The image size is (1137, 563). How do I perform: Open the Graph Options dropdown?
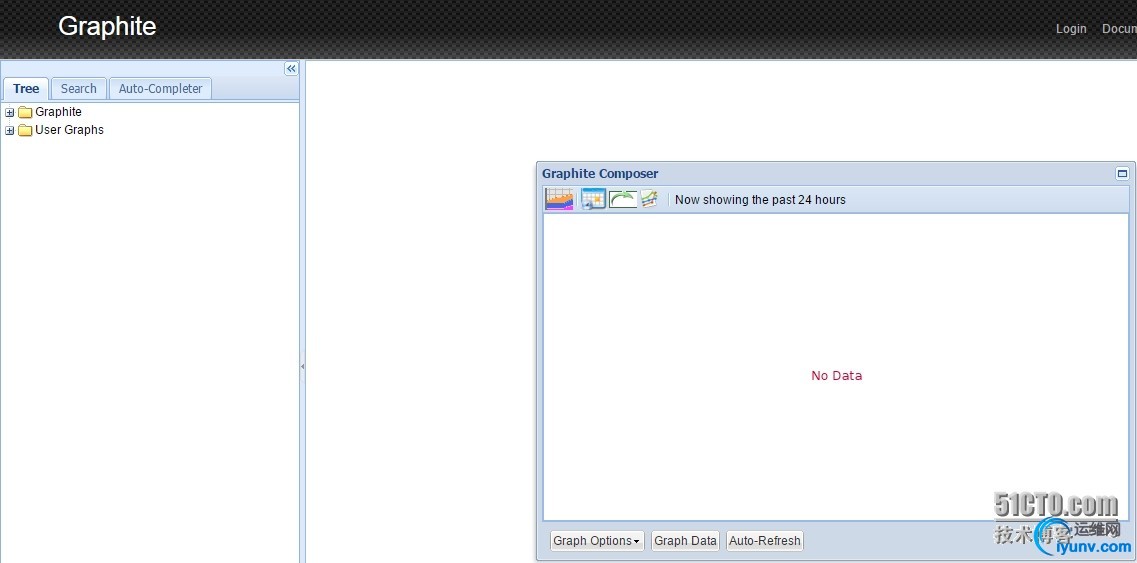[597, 541]
